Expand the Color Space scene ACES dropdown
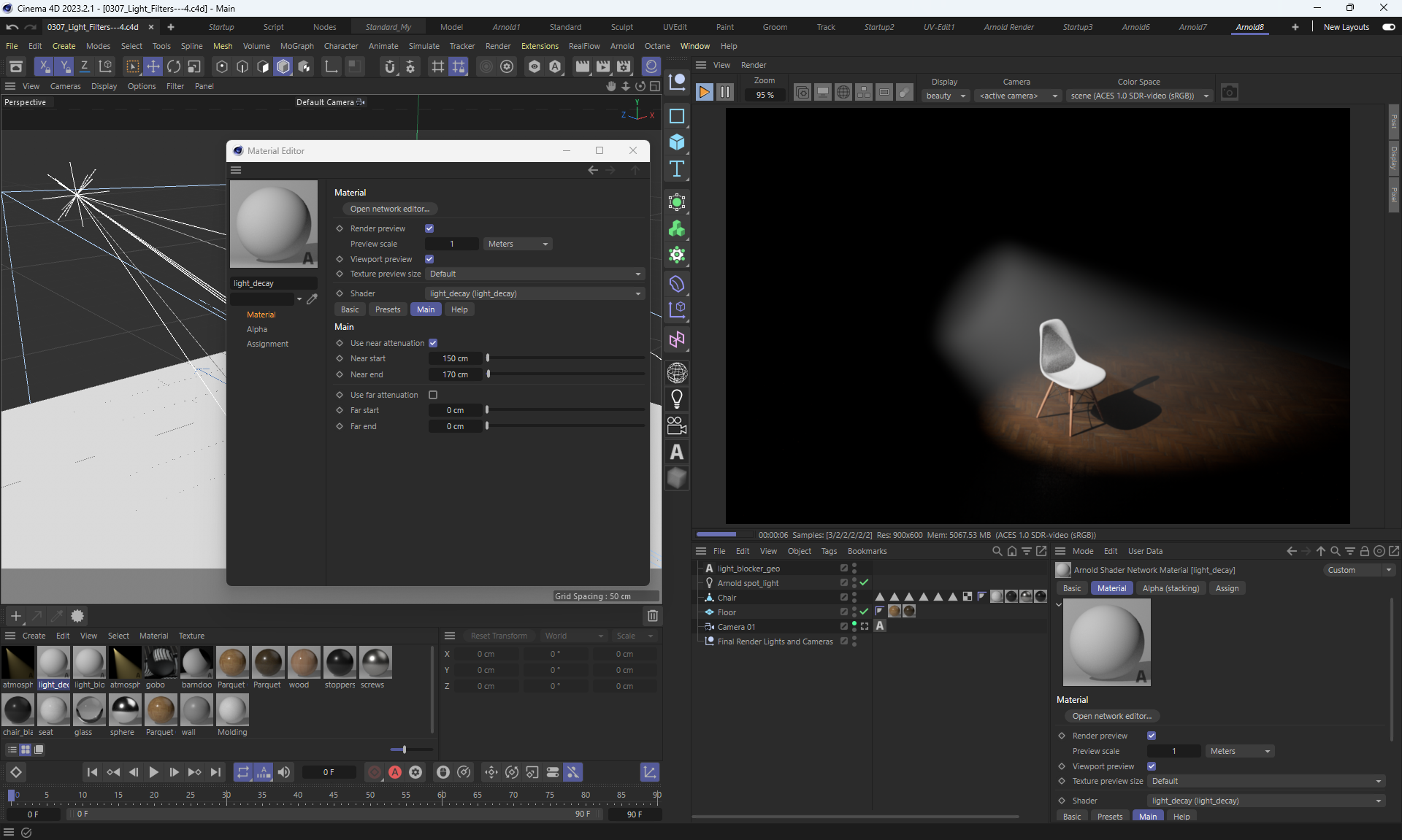This screenshot has height=840, width=1402. point(1138,96)
